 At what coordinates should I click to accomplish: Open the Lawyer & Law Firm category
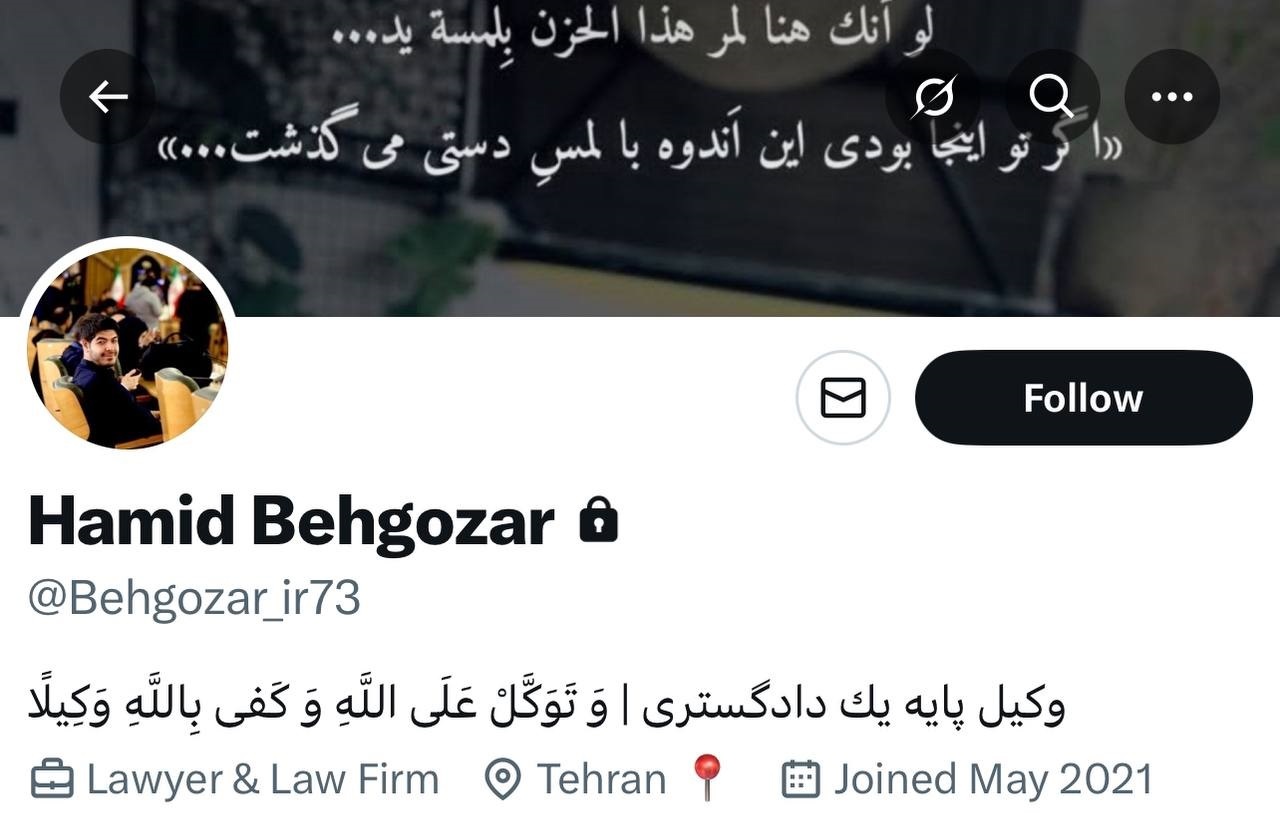(263, 780)
